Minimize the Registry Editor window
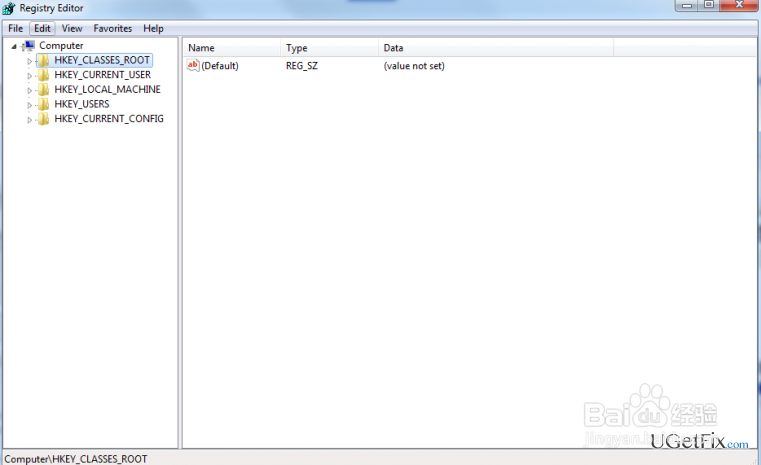Viewport: 761px width, 465px height. tap(686, 5)
